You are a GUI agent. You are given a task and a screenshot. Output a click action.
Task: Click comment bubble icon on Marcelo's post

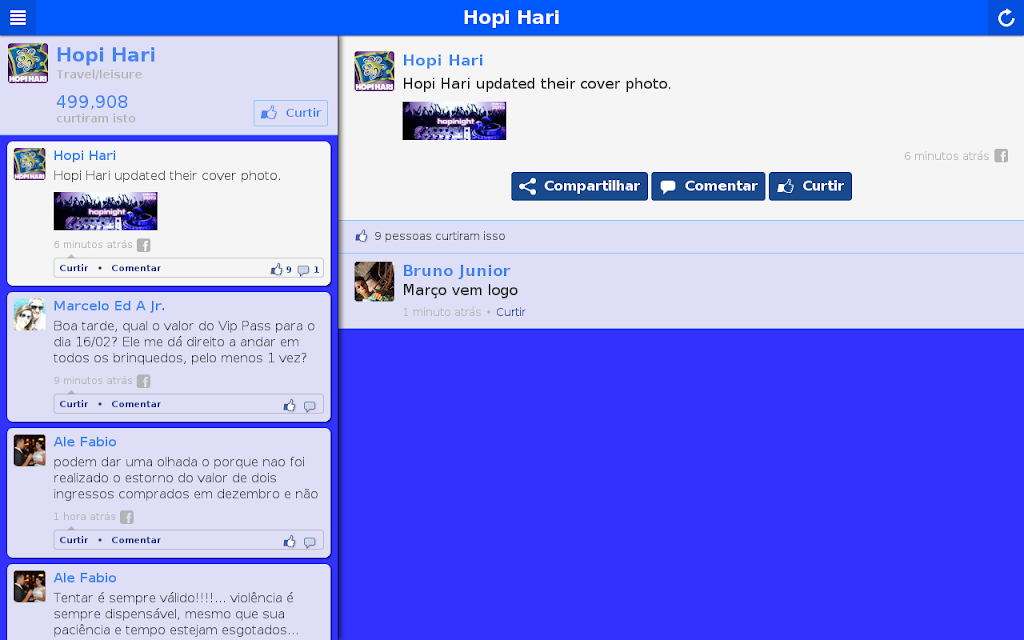click(x=310, y=406)
